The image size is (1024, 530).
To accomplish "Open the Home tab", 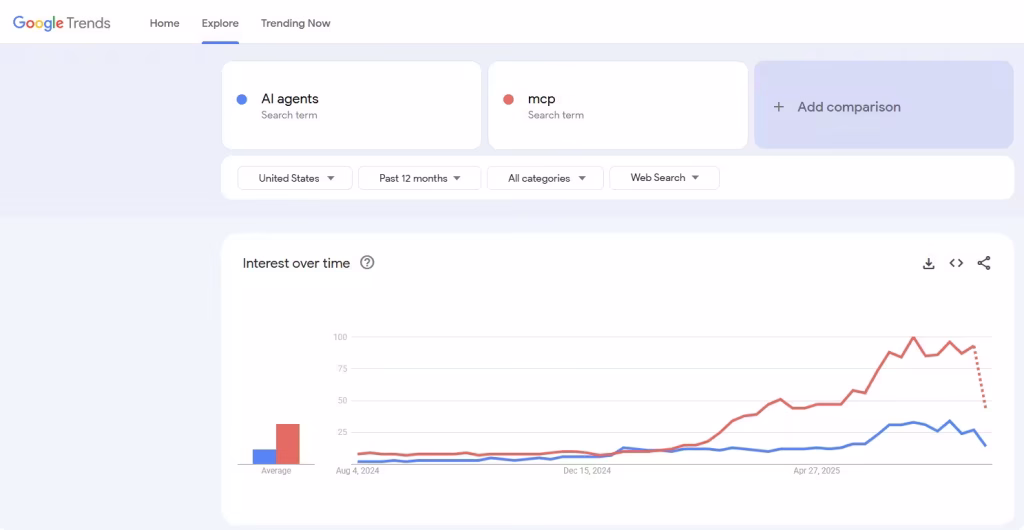I will point(165,23).
